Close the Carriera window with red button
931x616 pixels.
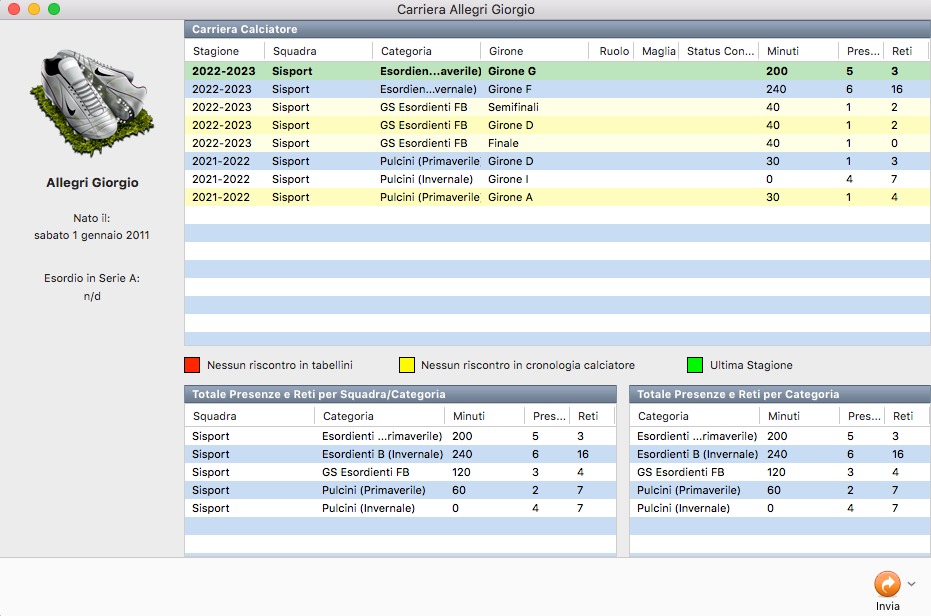(x=14, y=9)
